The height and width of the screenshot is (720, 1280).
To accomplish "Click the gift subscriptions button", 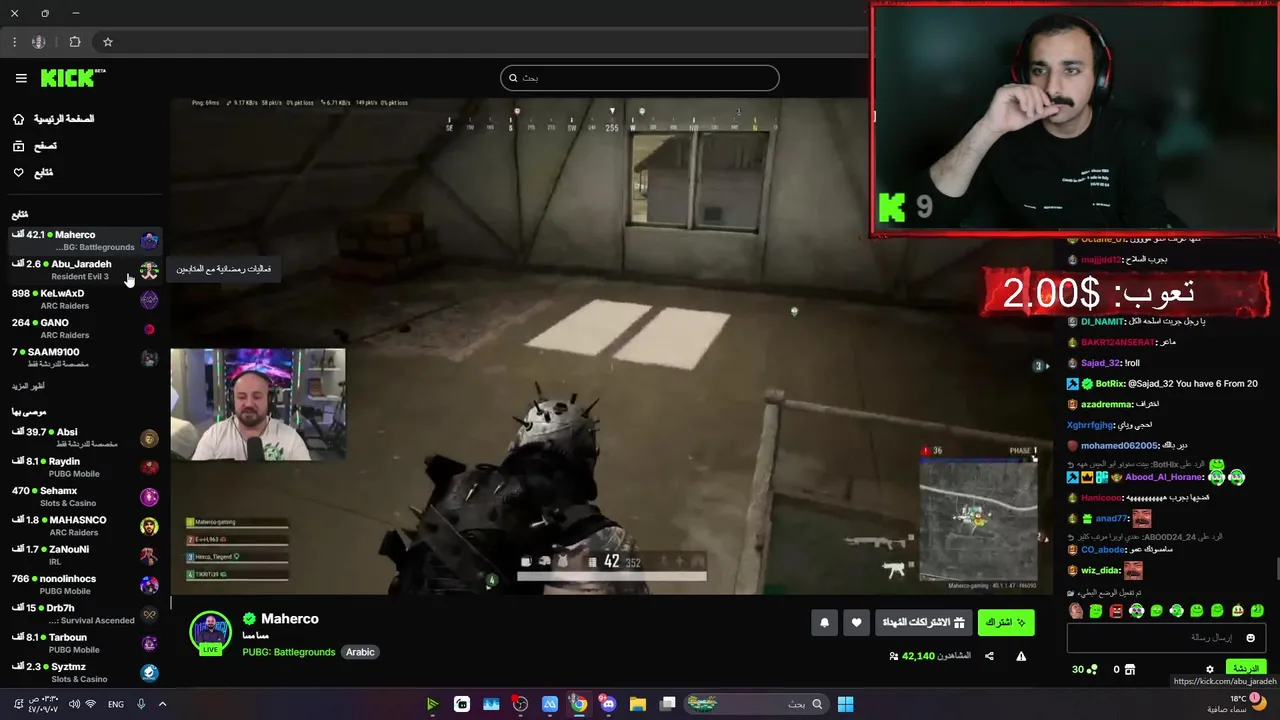I will coord(923,623).
